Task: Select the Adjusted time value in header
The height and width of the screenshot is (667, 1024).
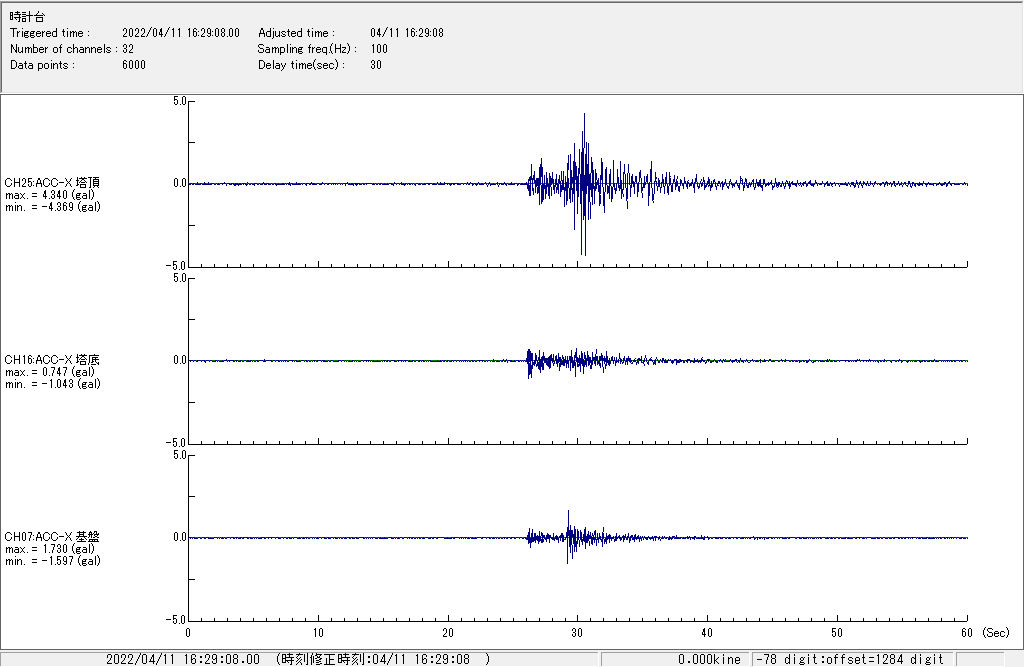Action: coord(406,33)
